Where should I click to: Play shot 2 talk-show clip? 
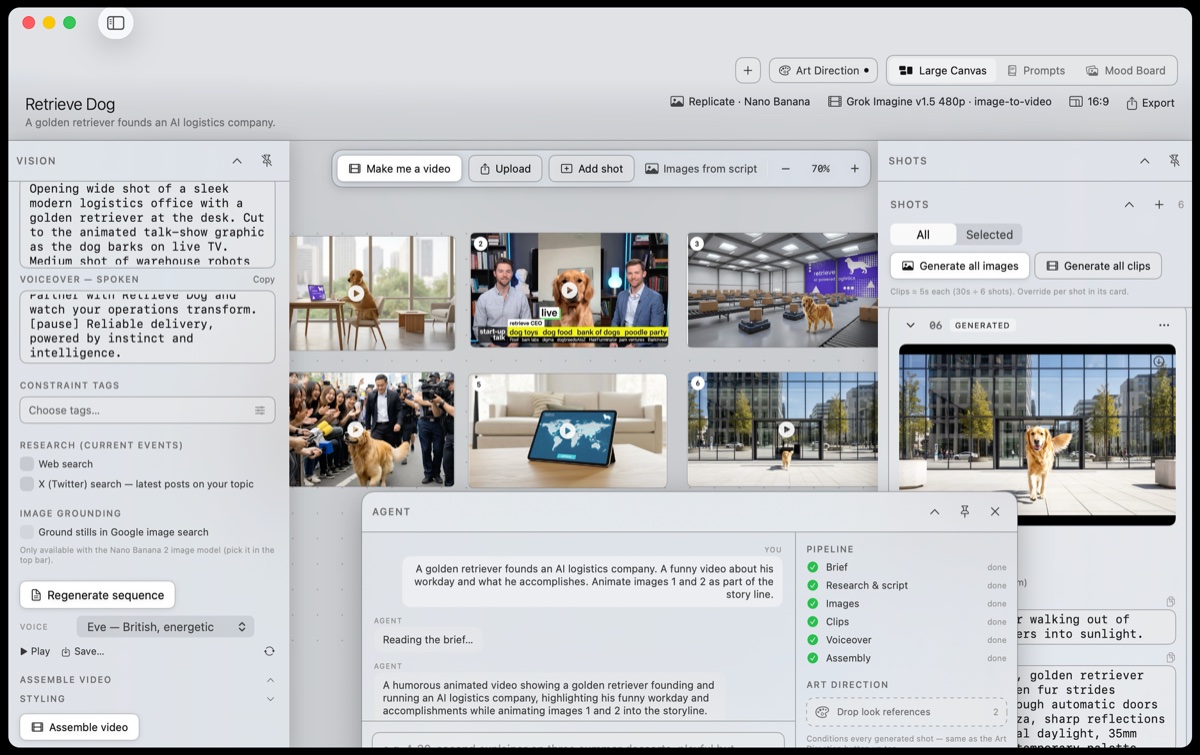tap(569, 291)
